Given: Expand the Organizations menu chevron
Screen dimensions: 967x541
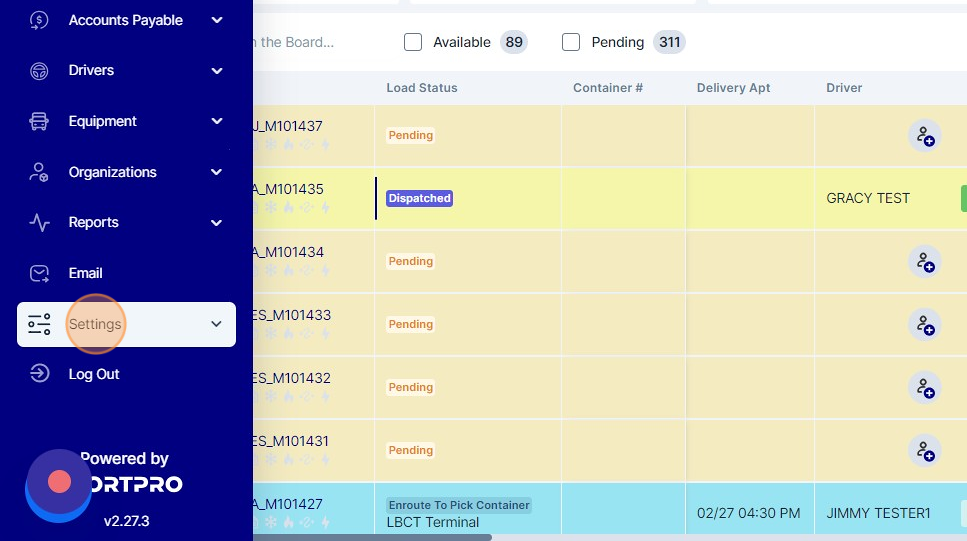Looking at the screenshot, I should 216,172.
